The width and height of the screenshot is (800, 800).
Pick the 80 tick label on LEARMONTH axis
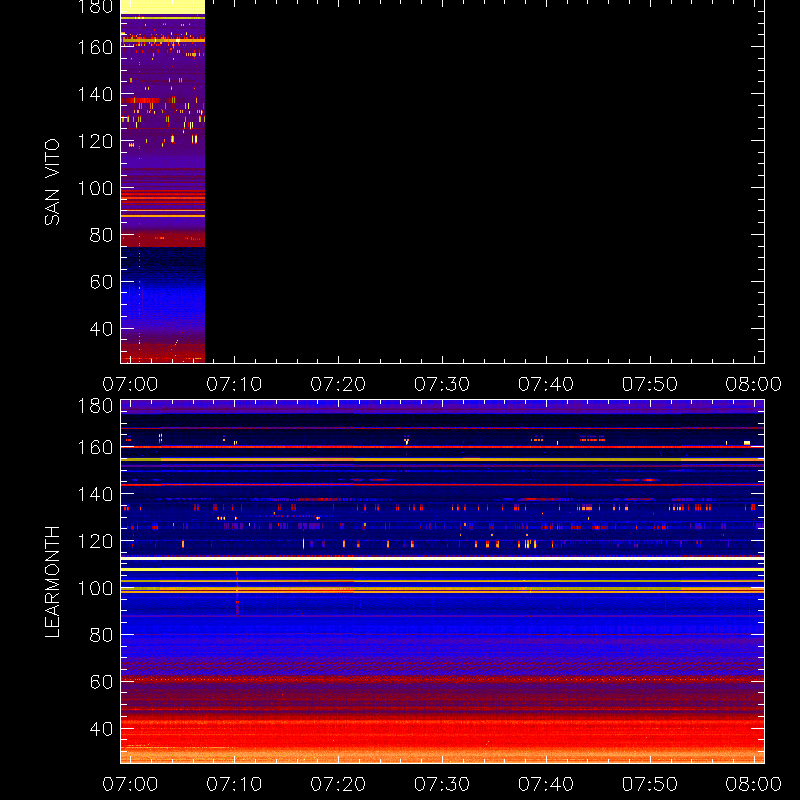[x=102, y=635]
